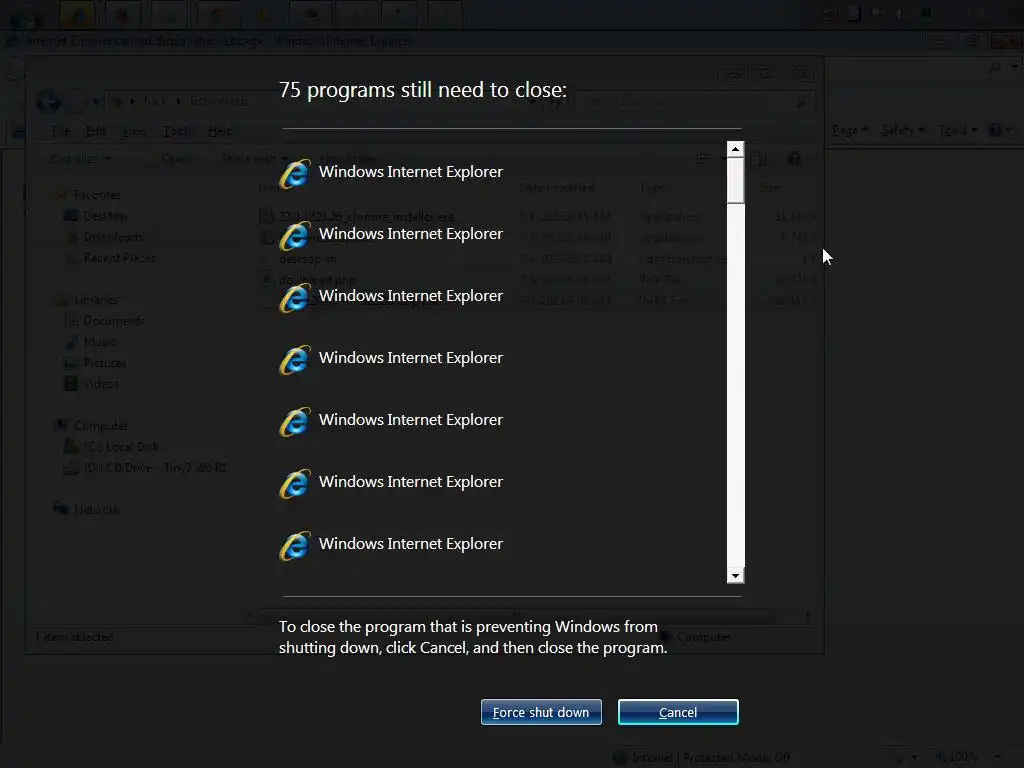Click the Explorer search field

point(695,101)
